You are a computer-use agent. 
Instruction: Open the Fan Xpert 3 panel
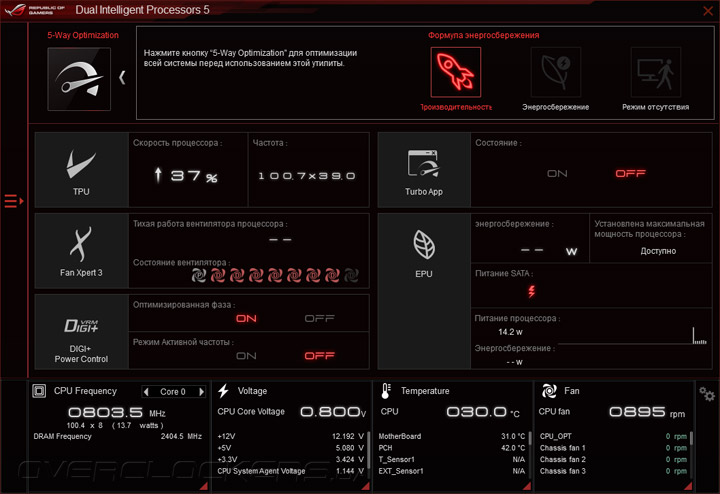click(82, 251)
